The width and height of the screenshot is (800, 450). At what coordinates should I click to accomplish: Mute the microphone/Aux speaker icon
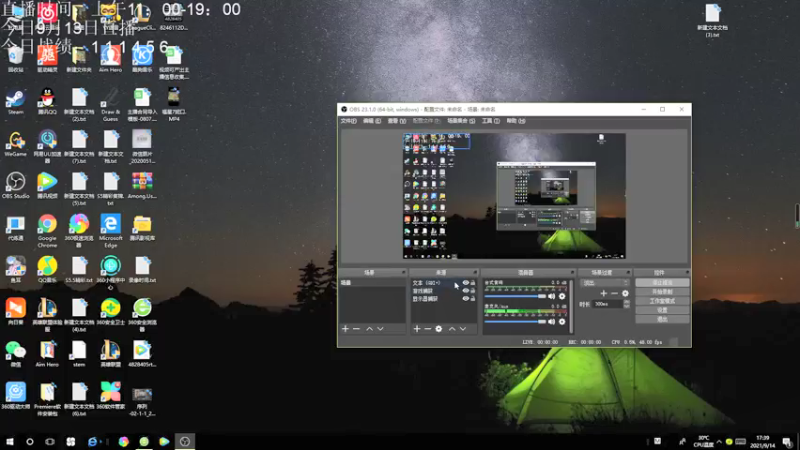pyautogui.click(x=552, y=322)
